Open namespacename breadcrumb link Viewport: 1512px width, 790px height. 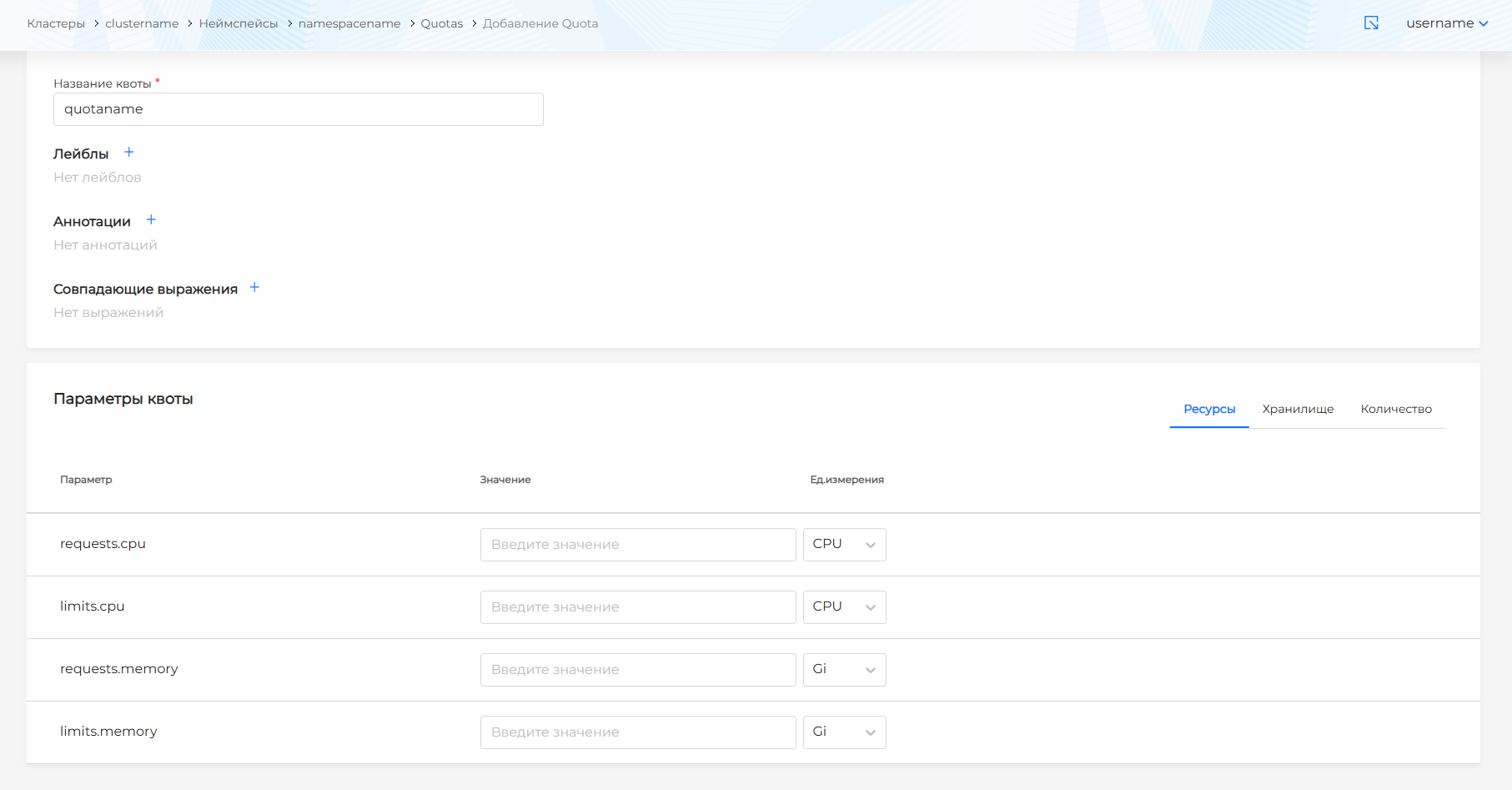(349, 24)
